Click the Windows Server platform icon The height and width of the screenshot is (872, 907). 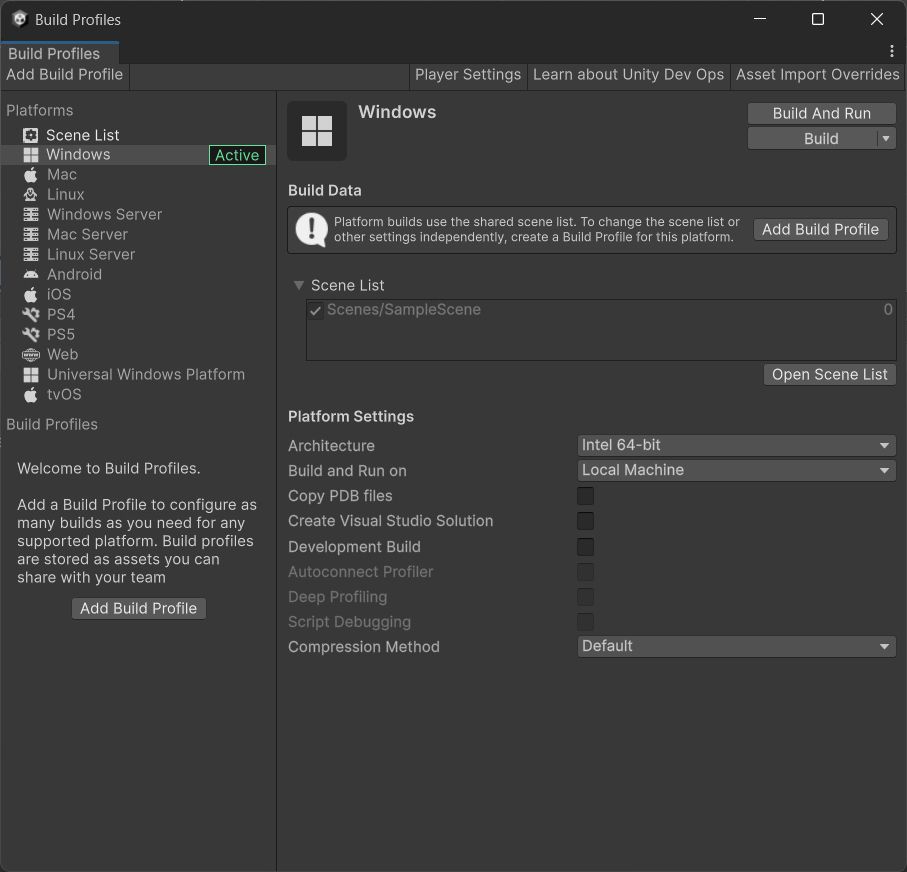[31, 214]
